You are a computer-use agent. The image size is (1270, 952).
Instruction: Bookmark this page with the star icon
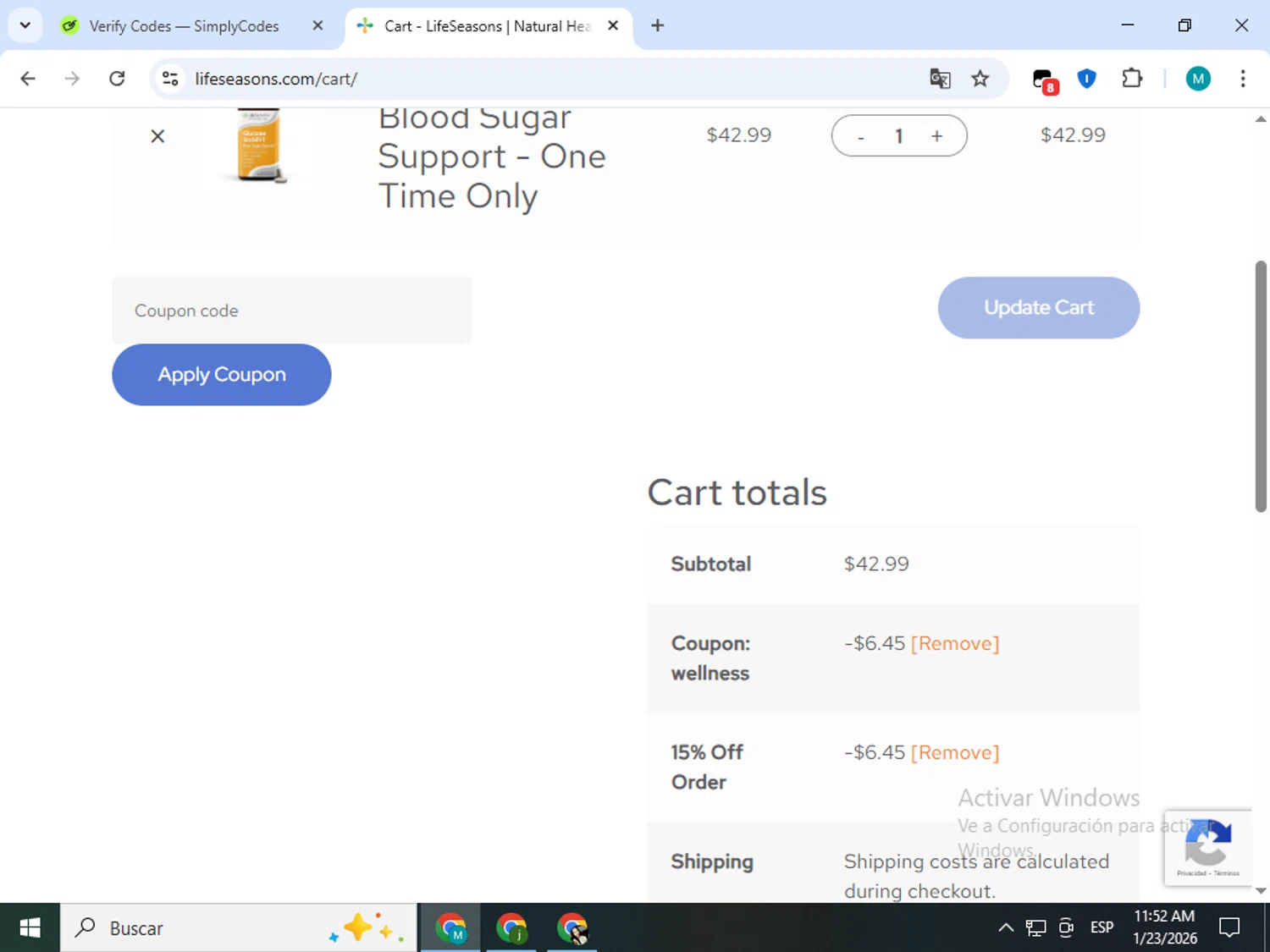click(980, 79)
